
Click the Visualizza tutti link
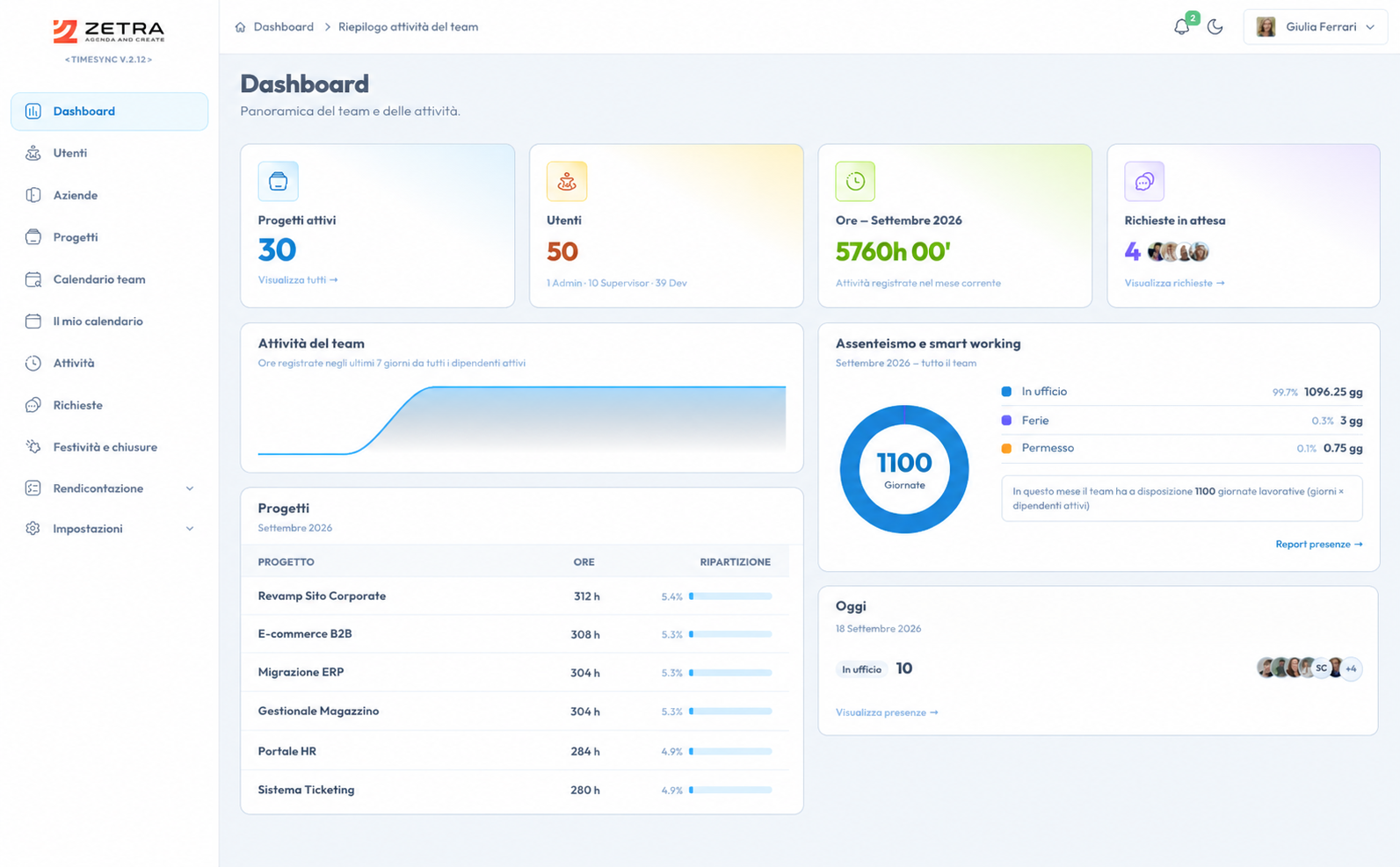pos(298,280)
